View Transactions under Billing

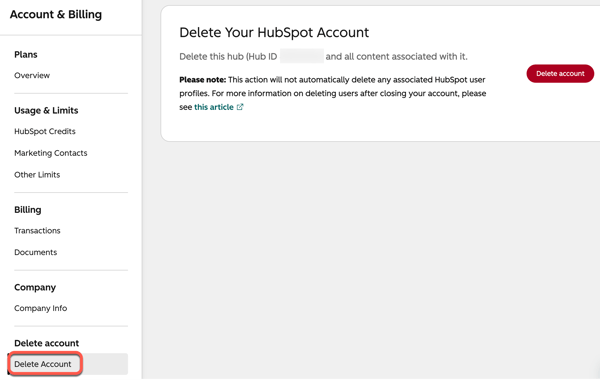coord(37,231)
